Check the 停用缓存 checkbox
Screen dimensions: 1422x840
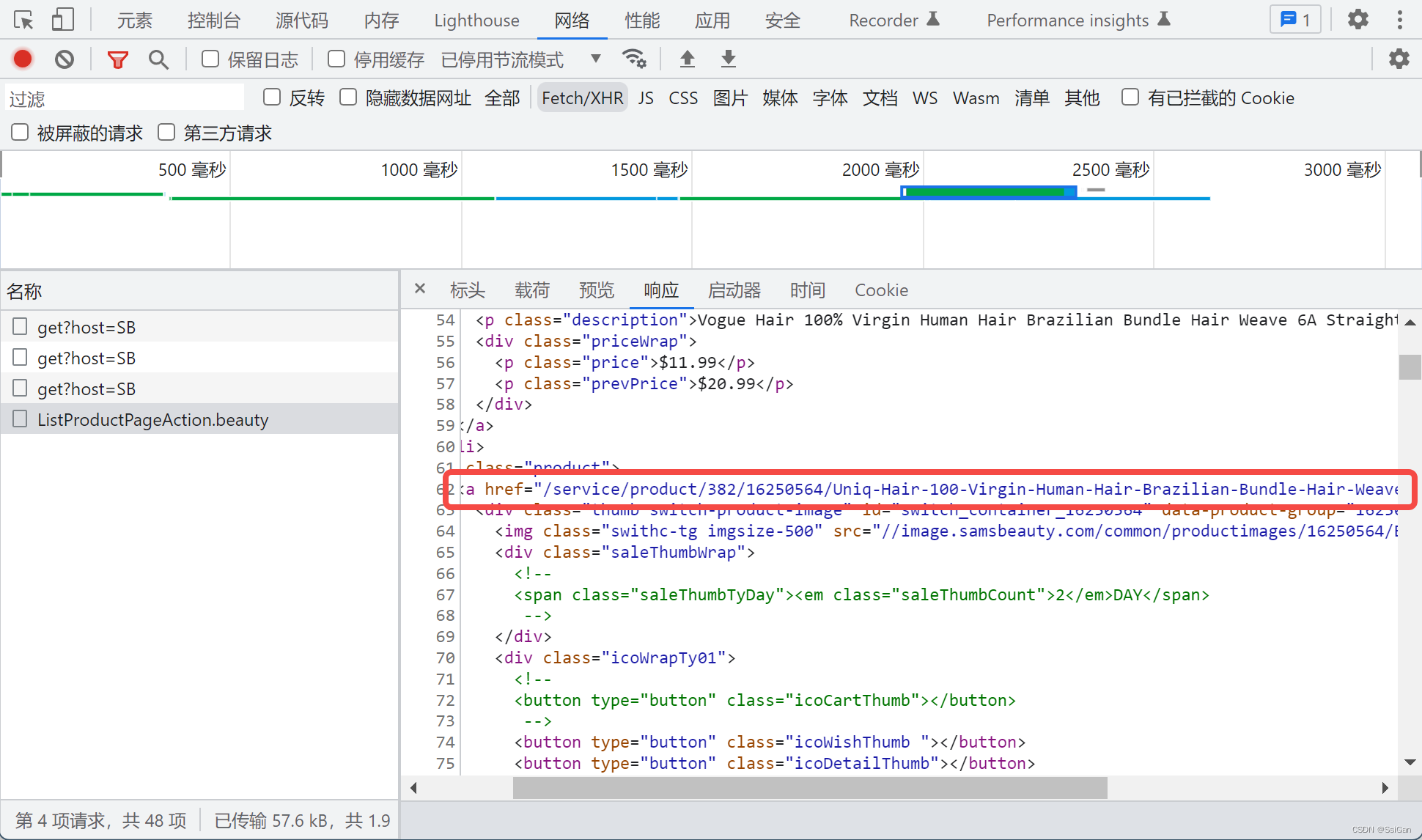click(336, 59)
